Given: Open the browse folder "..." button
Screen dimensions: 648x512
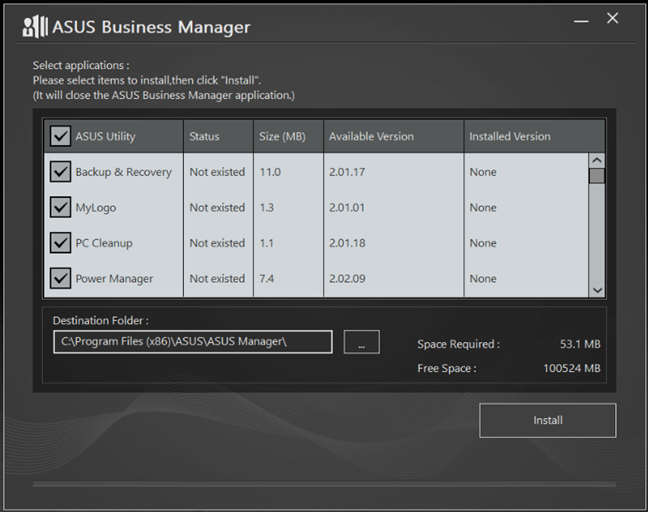Looking at the screenshot, I should [x=362, y=342].
